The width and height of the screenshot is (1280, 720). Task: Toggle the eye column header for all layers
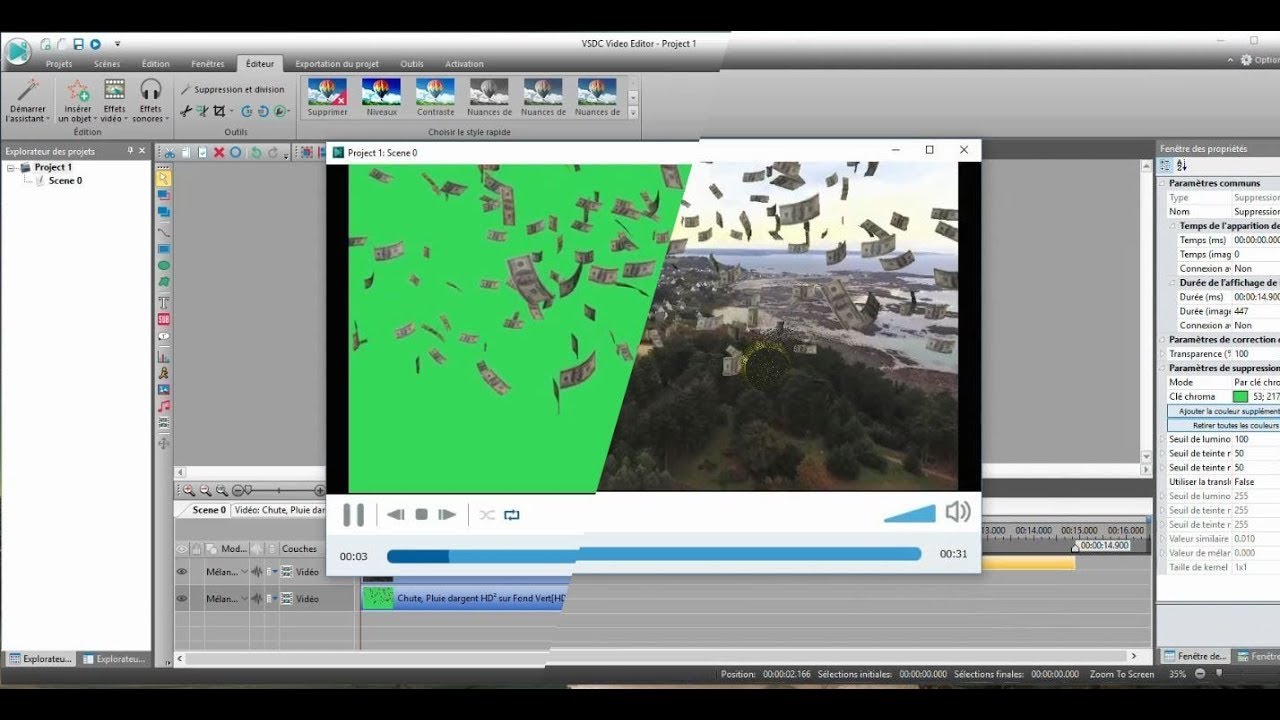tap(182, 549)
